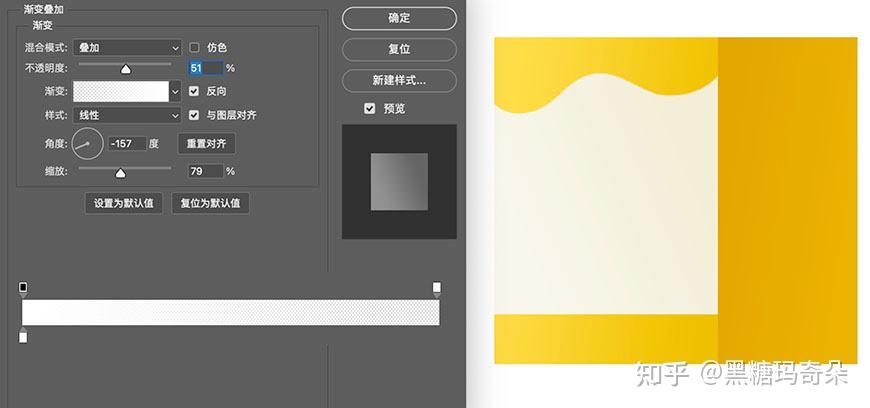Select the white color stop below gradient bar
Image resolution: width=870 pixels, height=408 pixels.
[23, 336]
